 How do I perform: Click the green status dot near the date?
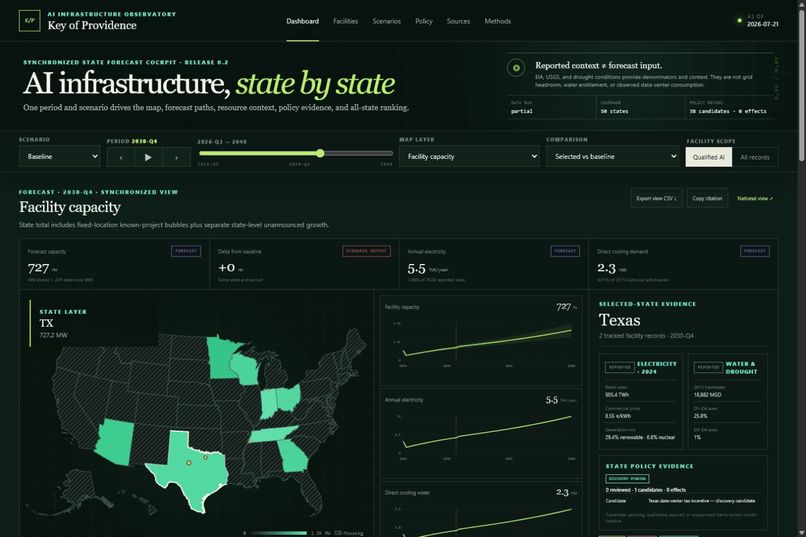[740, 21]
